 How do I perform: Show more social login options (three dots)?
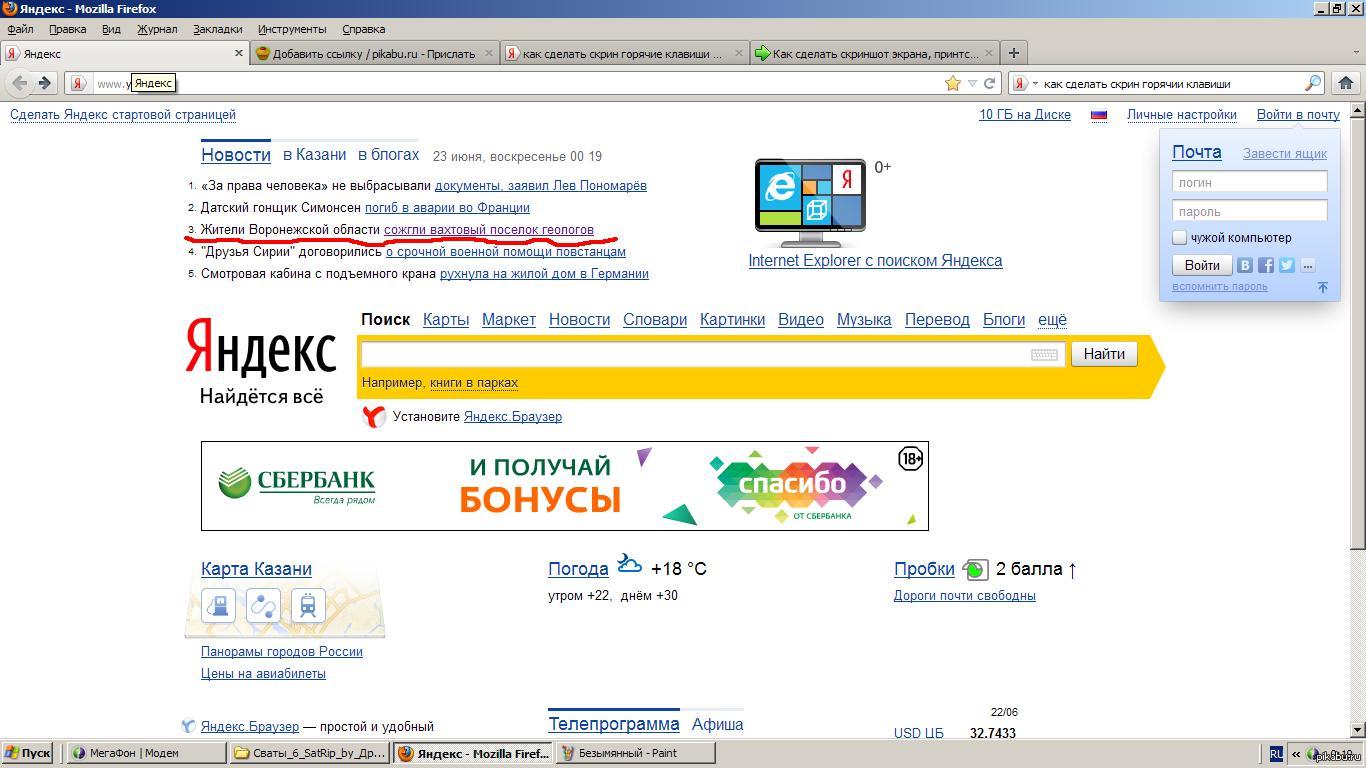pyautogui.click(x=1308, y=265)
